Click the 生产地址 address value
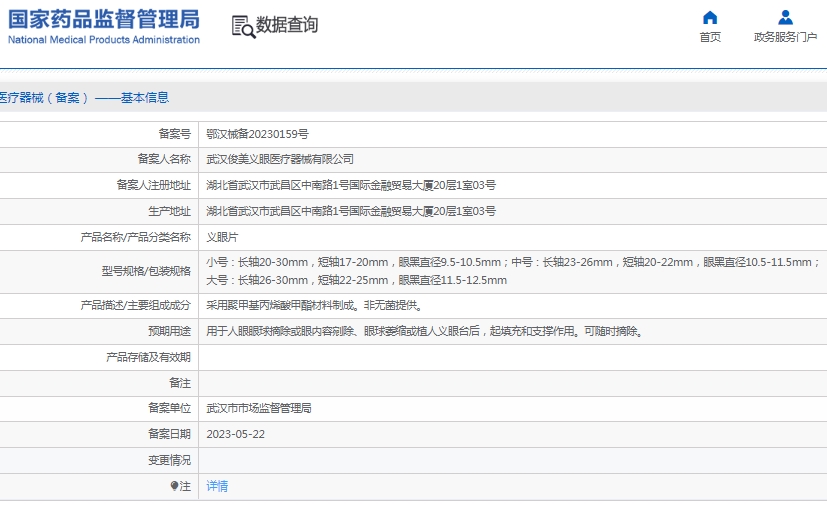 click(x=351, y=212)
